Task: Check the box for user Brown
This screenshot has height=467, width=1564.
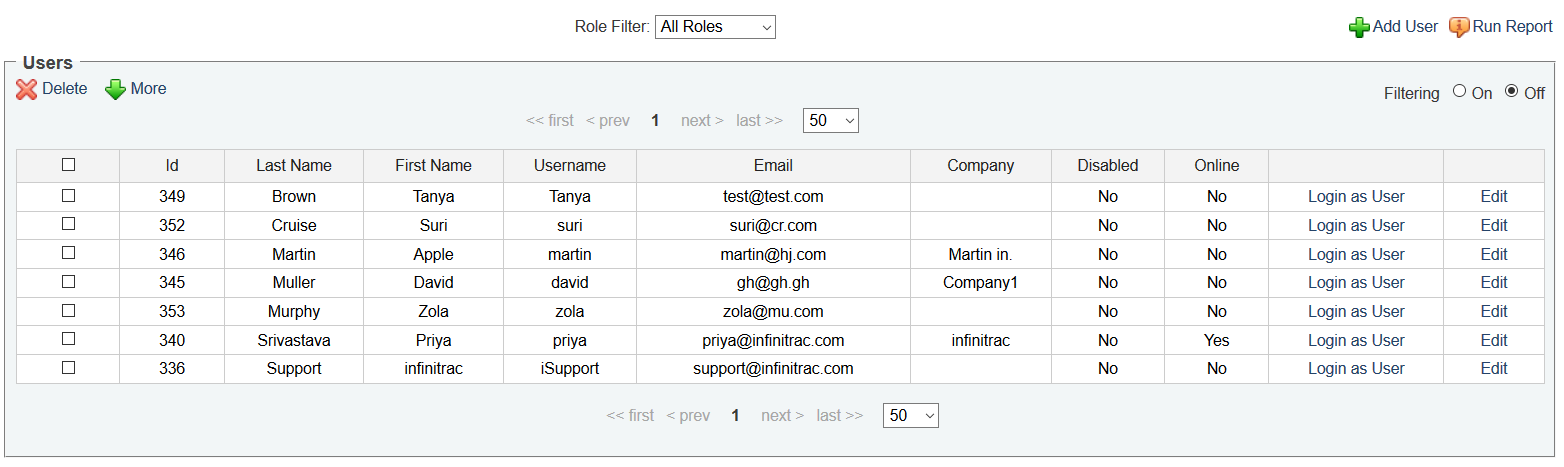Action: (x=68, y=196)
